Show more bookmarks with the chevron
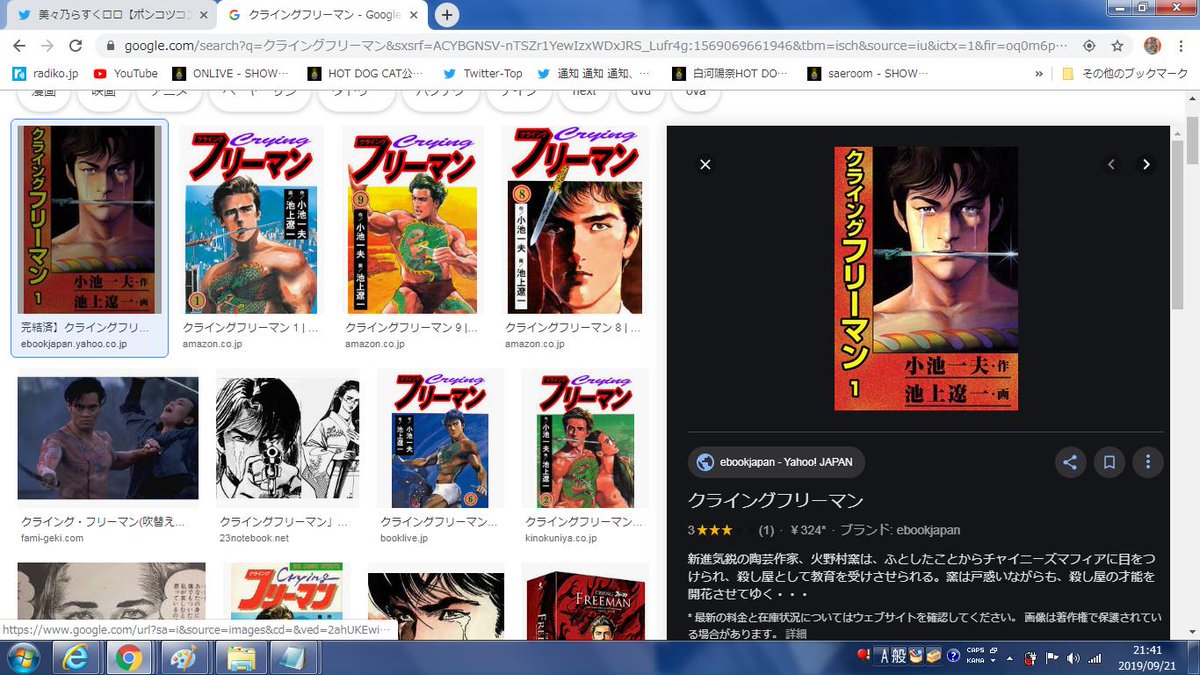Viewport: 1200px width, 675px height. click(x=1040, y=73)
